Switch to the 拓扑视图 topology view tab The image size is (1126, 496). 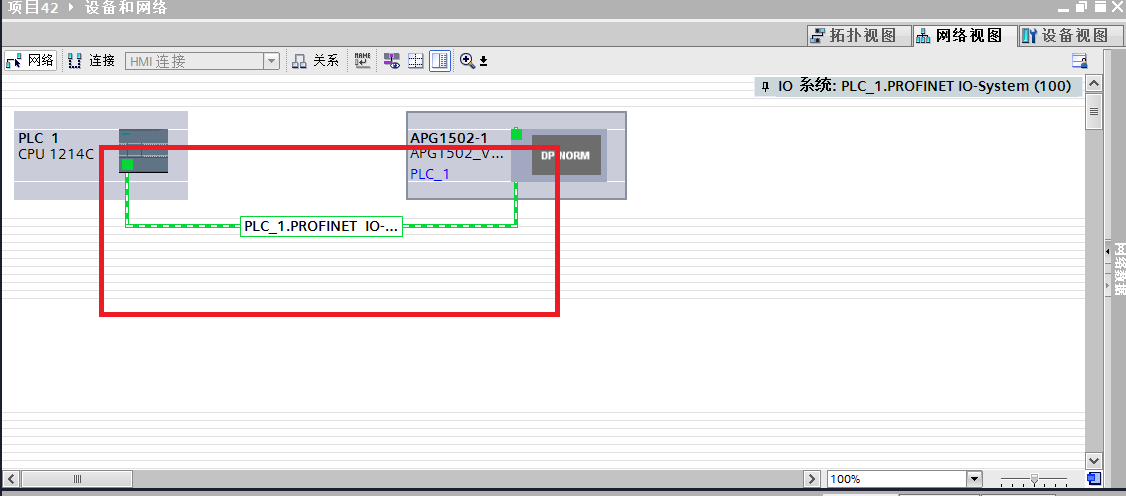(859, 36)
